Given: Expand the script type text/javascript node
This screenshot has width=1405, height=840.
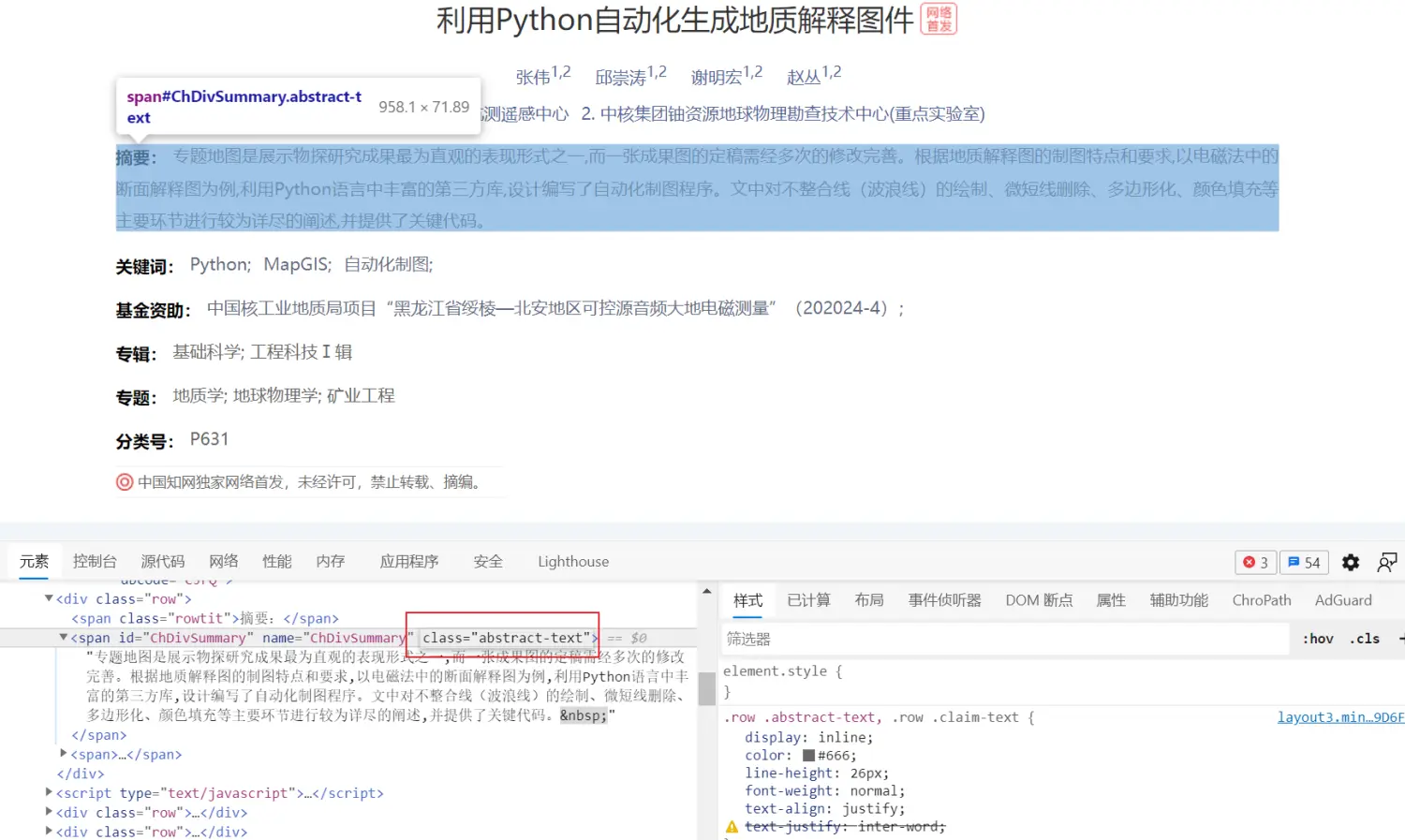Looking at the screenshot, I should click(x=49, y=792).
